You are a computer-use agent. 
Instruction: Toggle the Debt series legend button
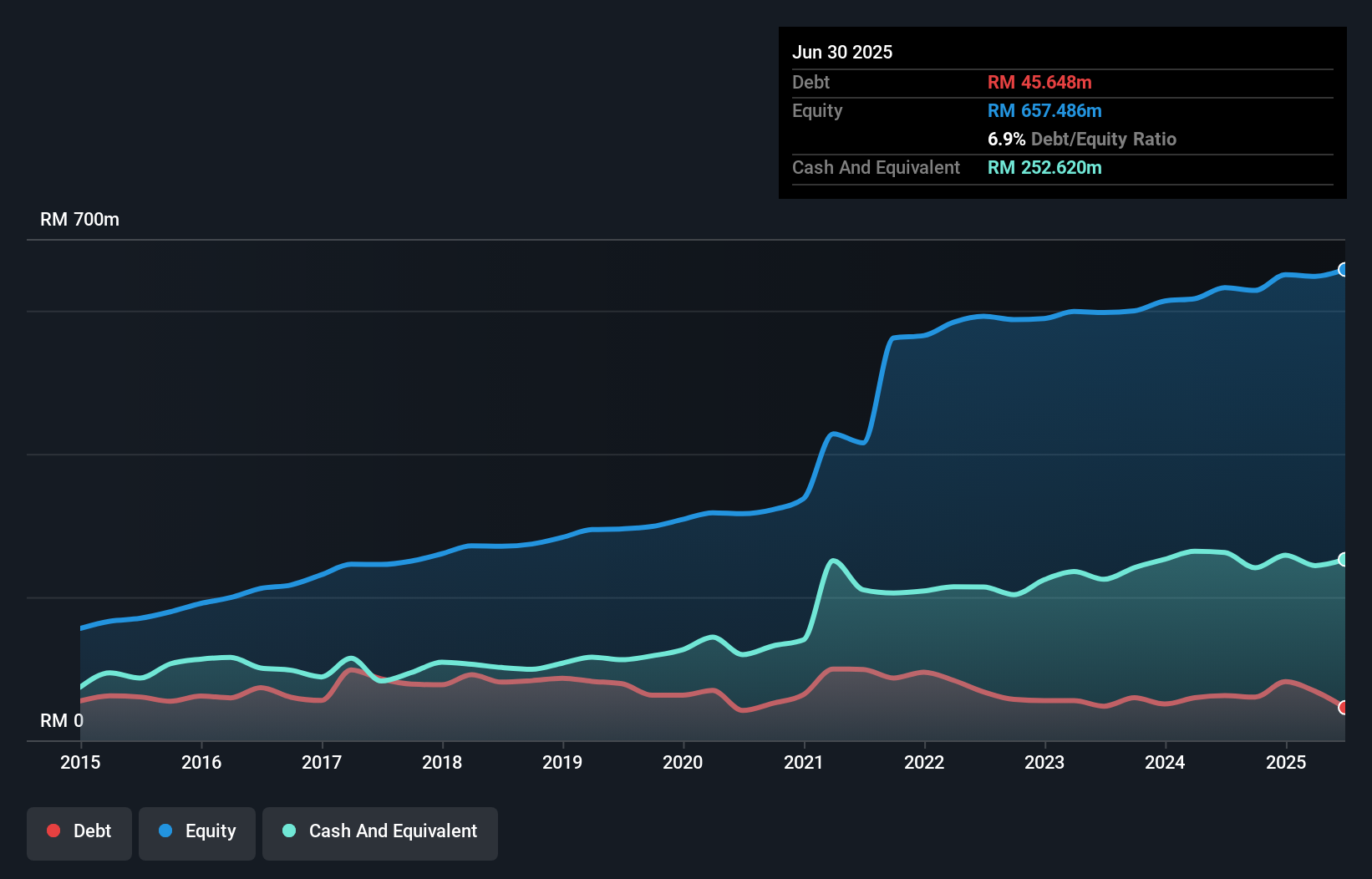click(x=79, y=833)
